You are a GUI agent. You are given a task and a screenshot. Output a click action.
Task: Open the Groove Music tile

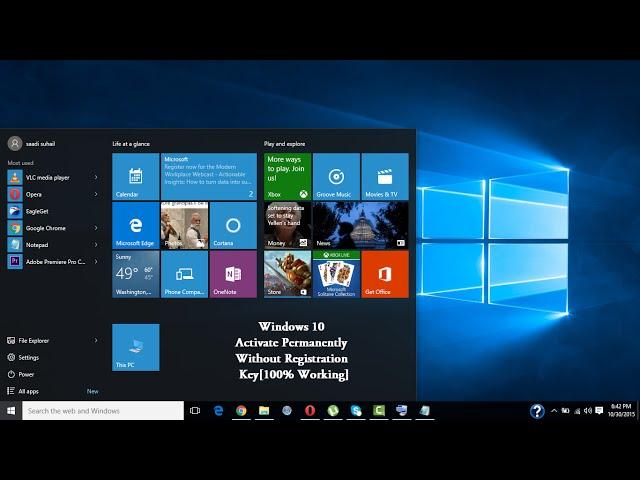[336, 176]
